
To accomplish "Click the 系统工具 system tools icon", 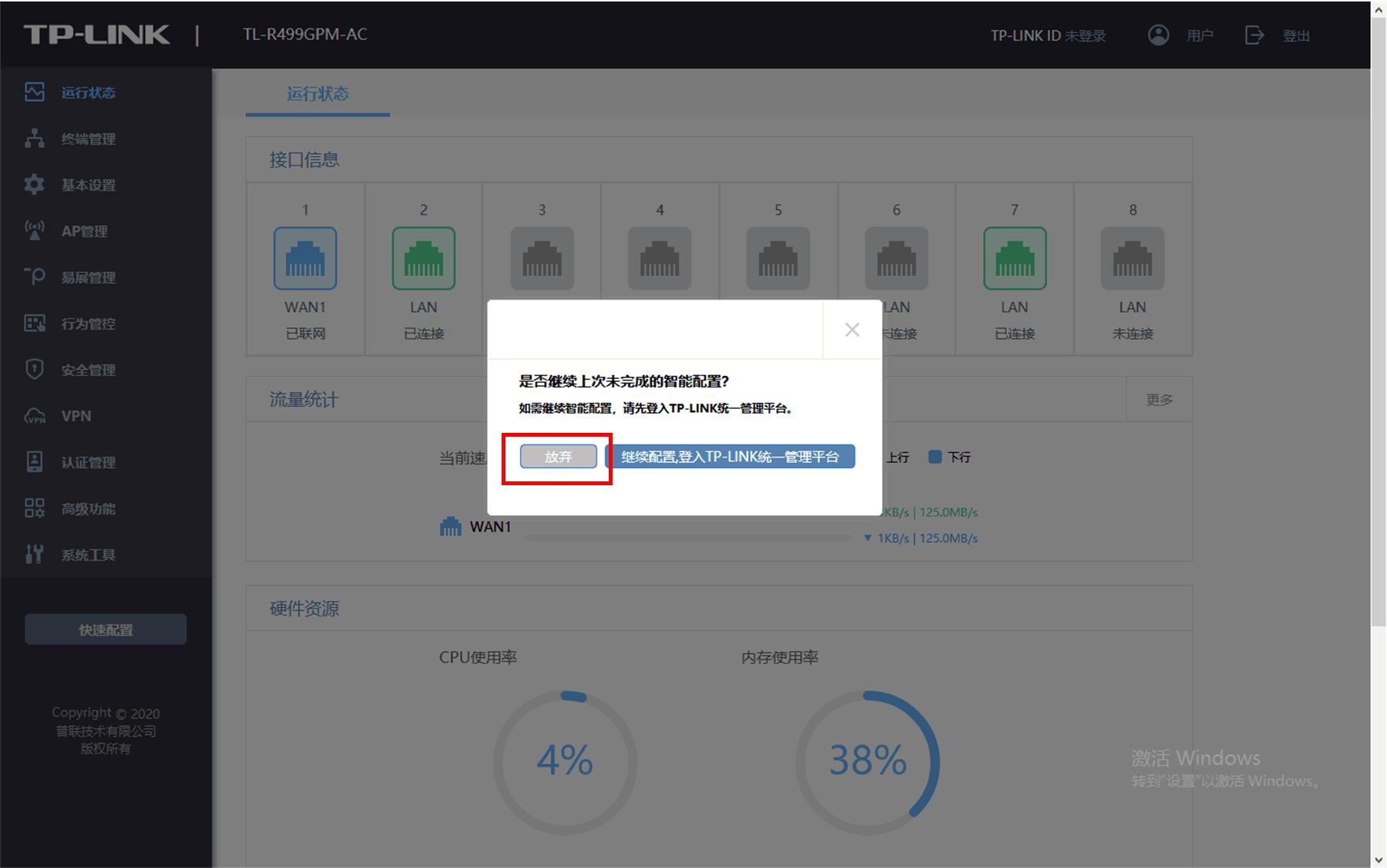I will click(34, 555).
